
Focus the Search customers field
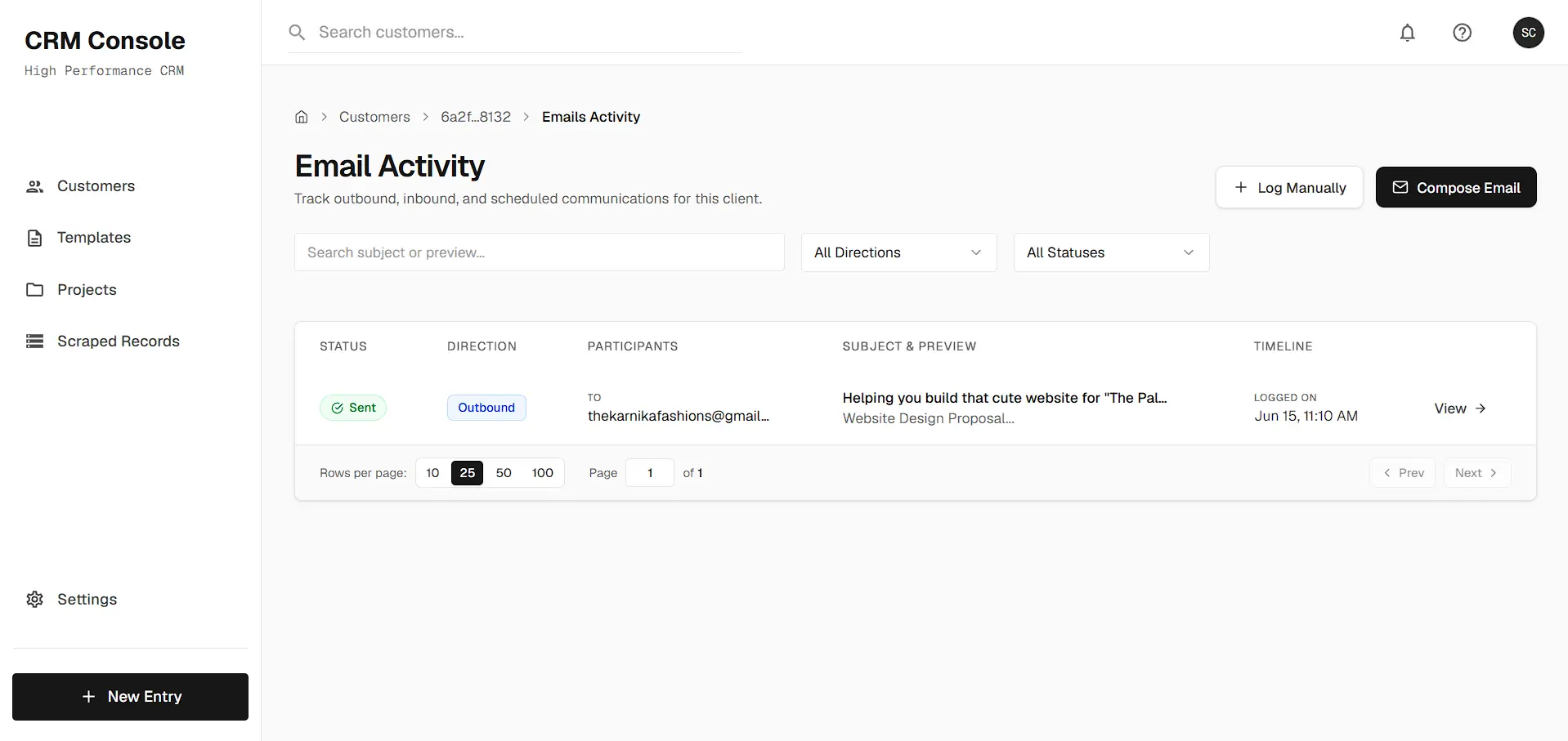pyautogui.click(x=515, y=33)
